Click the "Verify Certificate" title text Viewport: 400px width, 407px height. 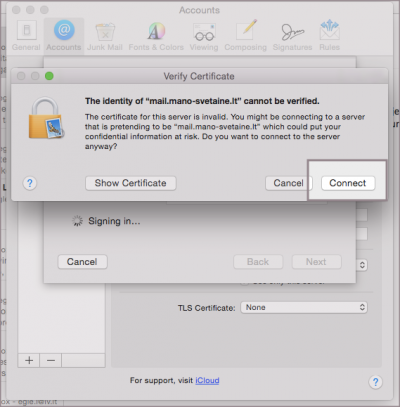(x=199, y=76)
